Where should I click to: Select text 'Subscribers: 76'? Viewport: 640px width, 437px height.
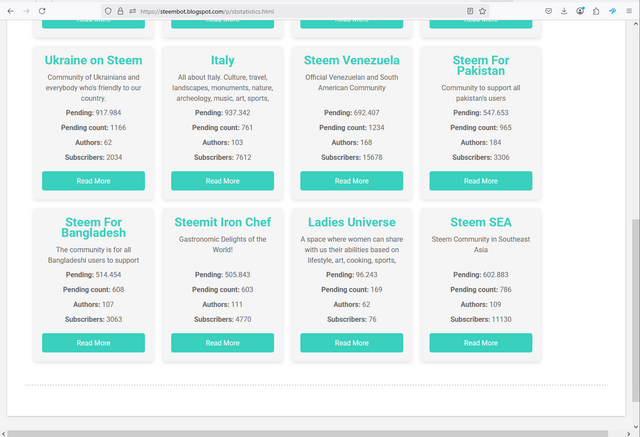pos(352,319)
